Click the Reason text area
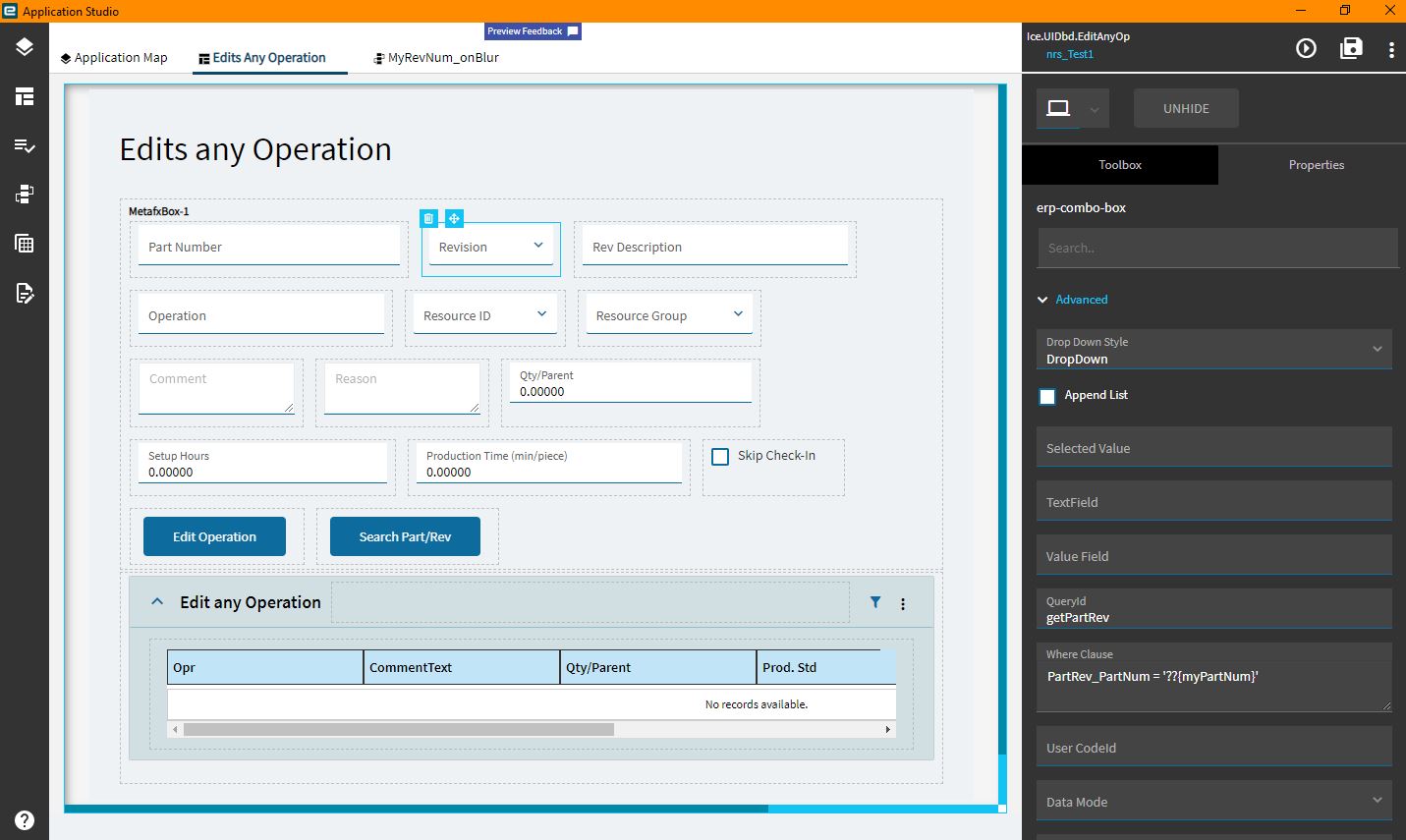Image resolution: width=1406 pixels, height=840 pixels. coord(402,388)
